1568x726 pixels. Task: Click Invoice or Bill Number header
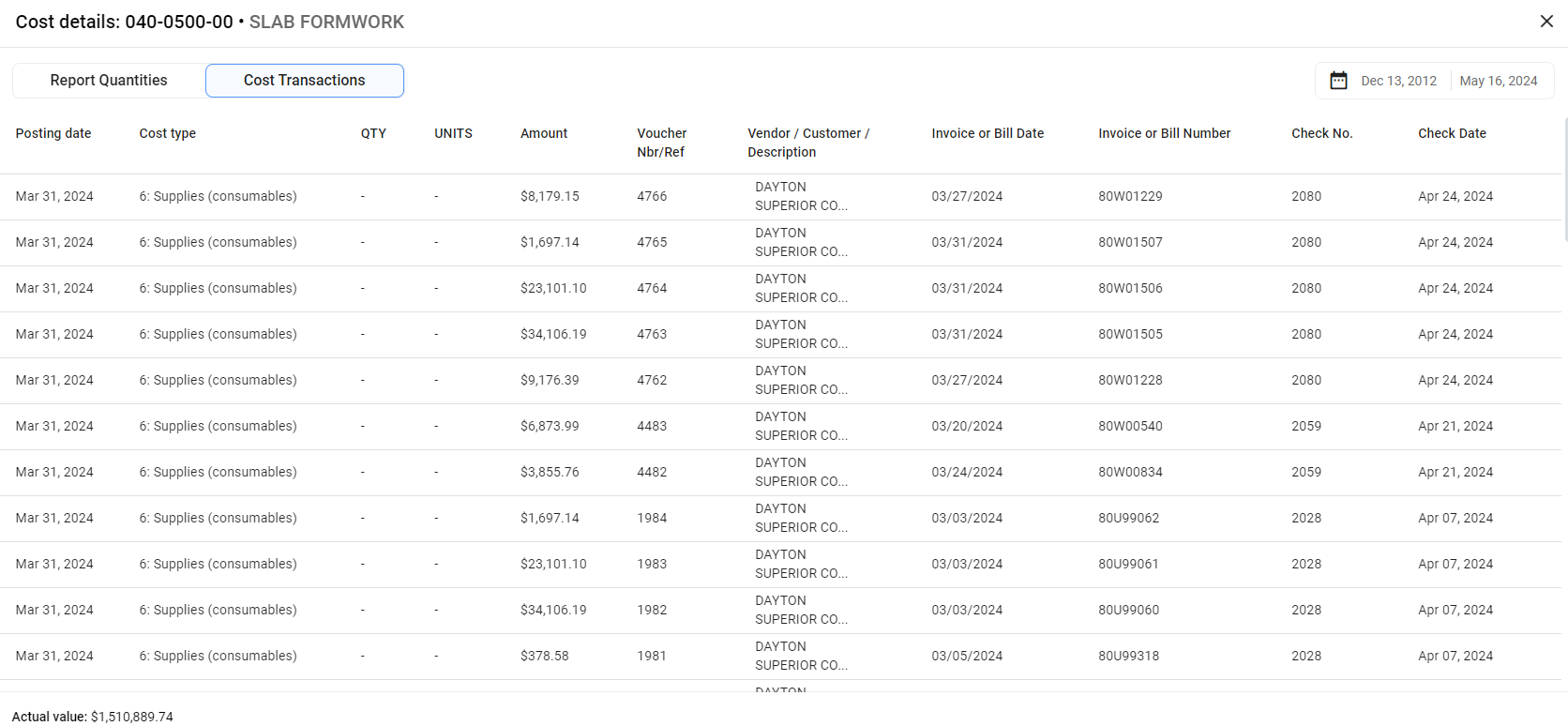coord(1165,133)
